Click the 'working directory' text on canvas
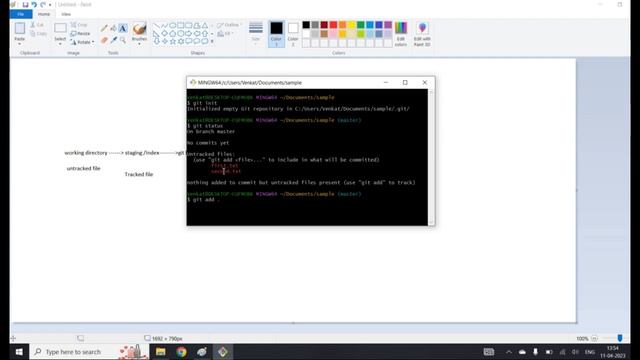The height and width of the screenshot is (360, 640). point(86,153)
